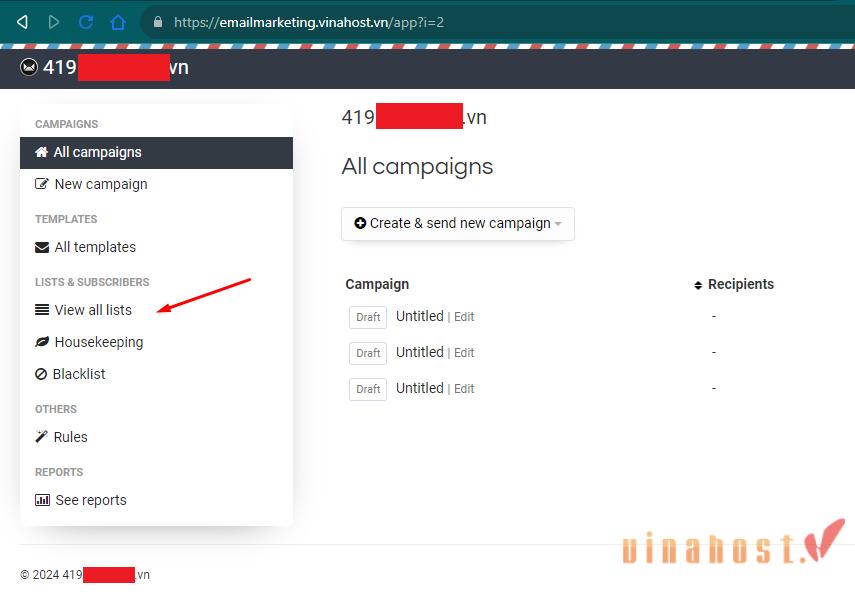Screen dimensions: 855x609
Task: Click the REPORTS section label
Action: (x=59, y=472)
